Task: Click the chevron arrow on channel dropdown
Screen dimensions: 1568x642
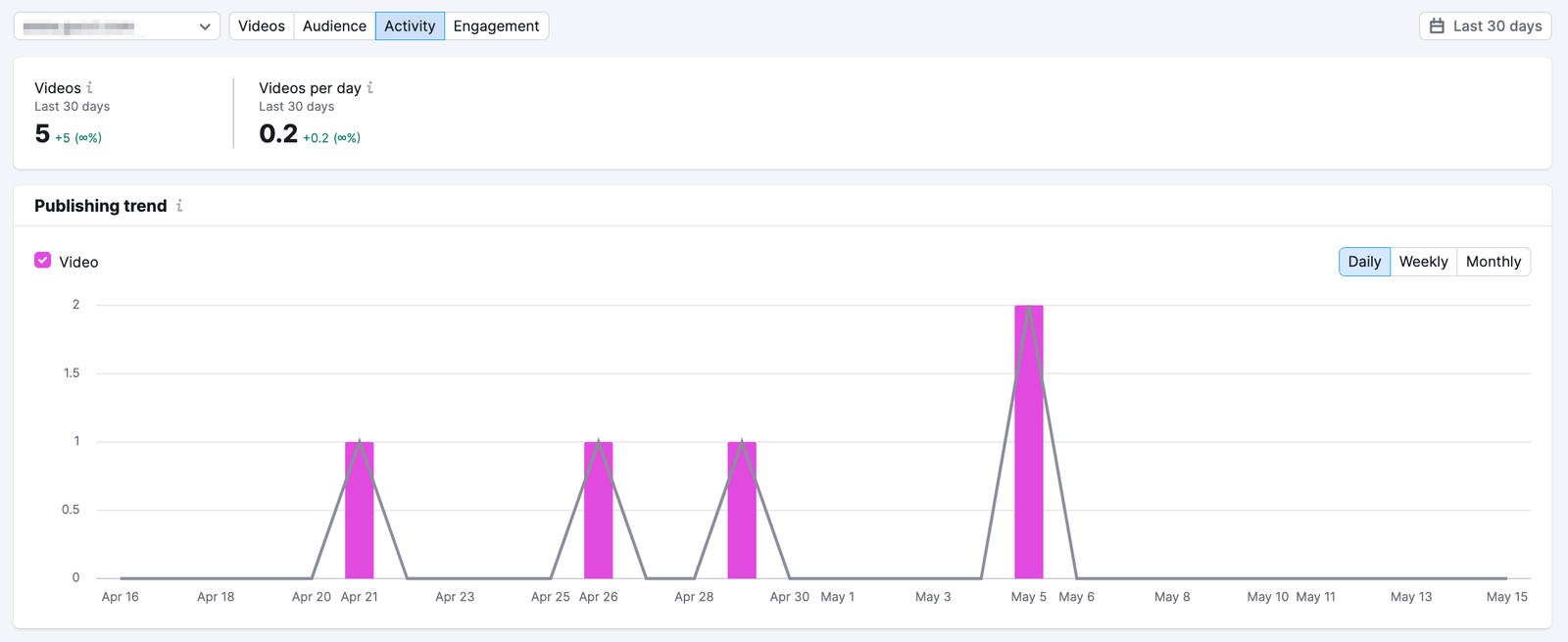Action: [x=205, y=26]
